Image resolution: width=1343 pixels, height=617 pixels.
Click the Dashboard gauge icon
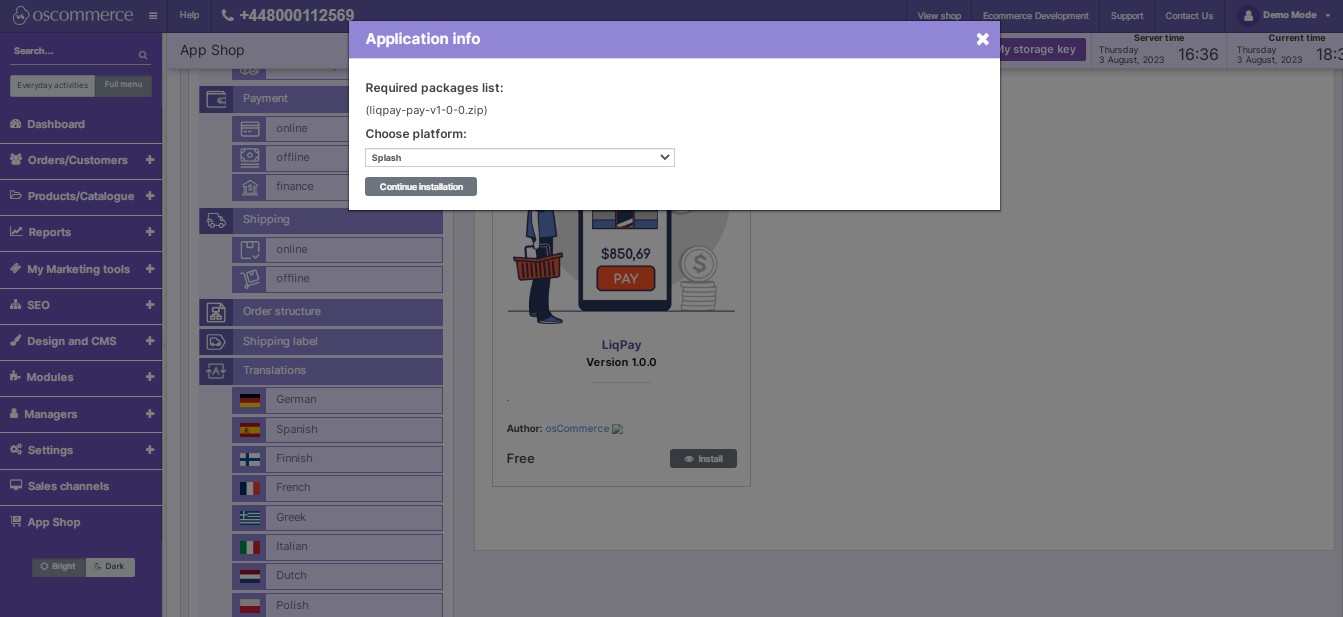click(16, 124)
